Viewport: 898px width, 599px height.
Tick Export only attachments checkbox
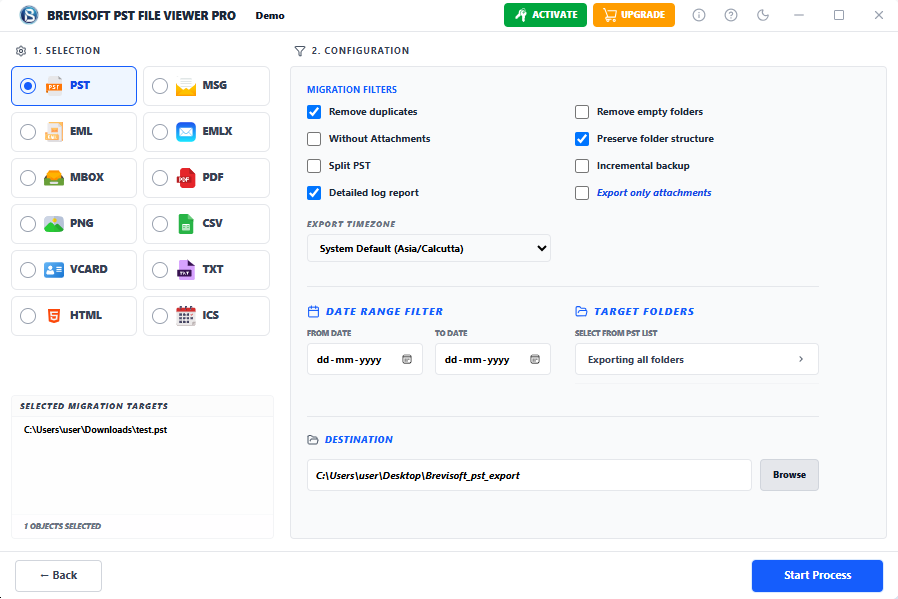pos(582,193)
